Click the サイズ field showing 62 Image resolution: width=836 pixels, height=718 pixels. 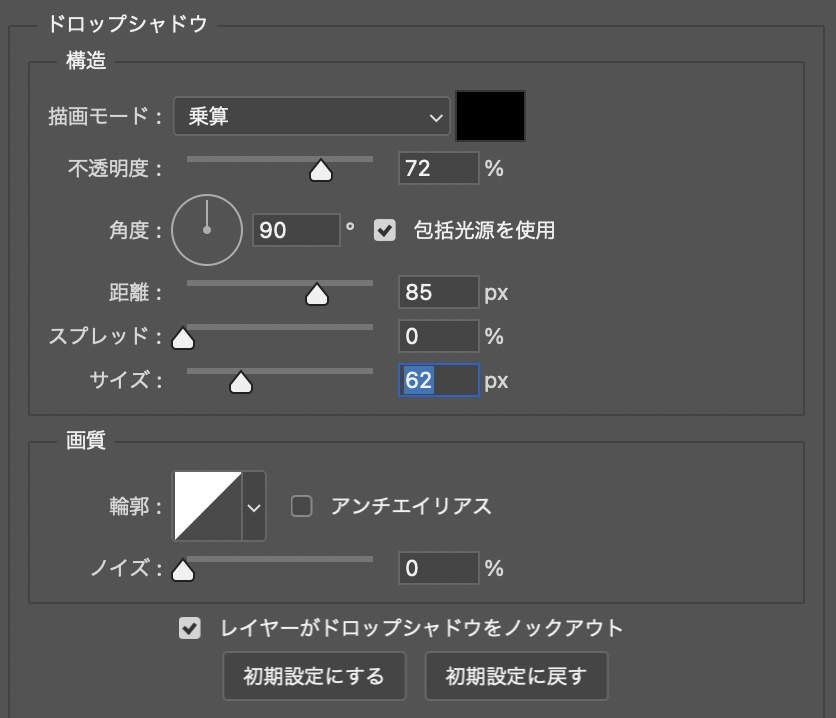tap(438, 381)
